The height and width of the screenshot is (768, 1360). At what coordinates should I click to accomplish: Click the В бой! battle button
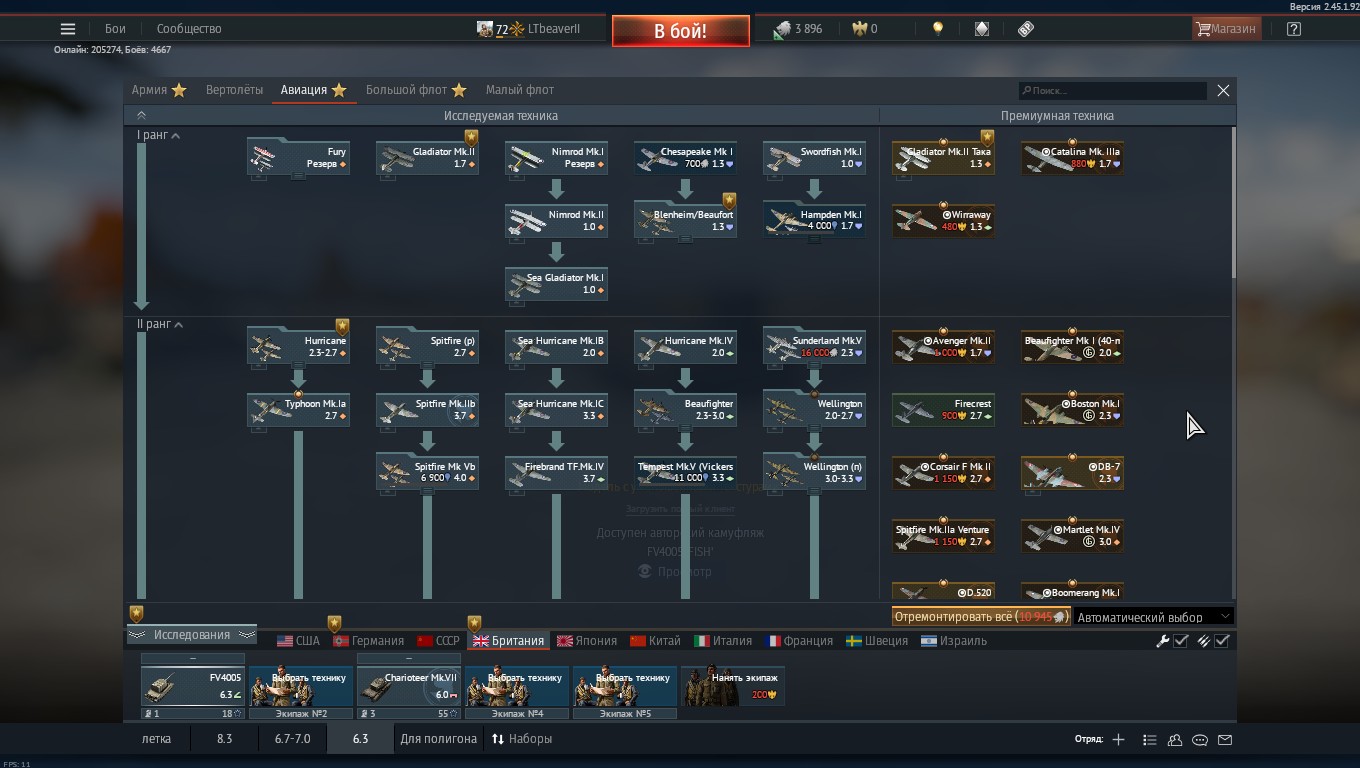pos(681,31)
